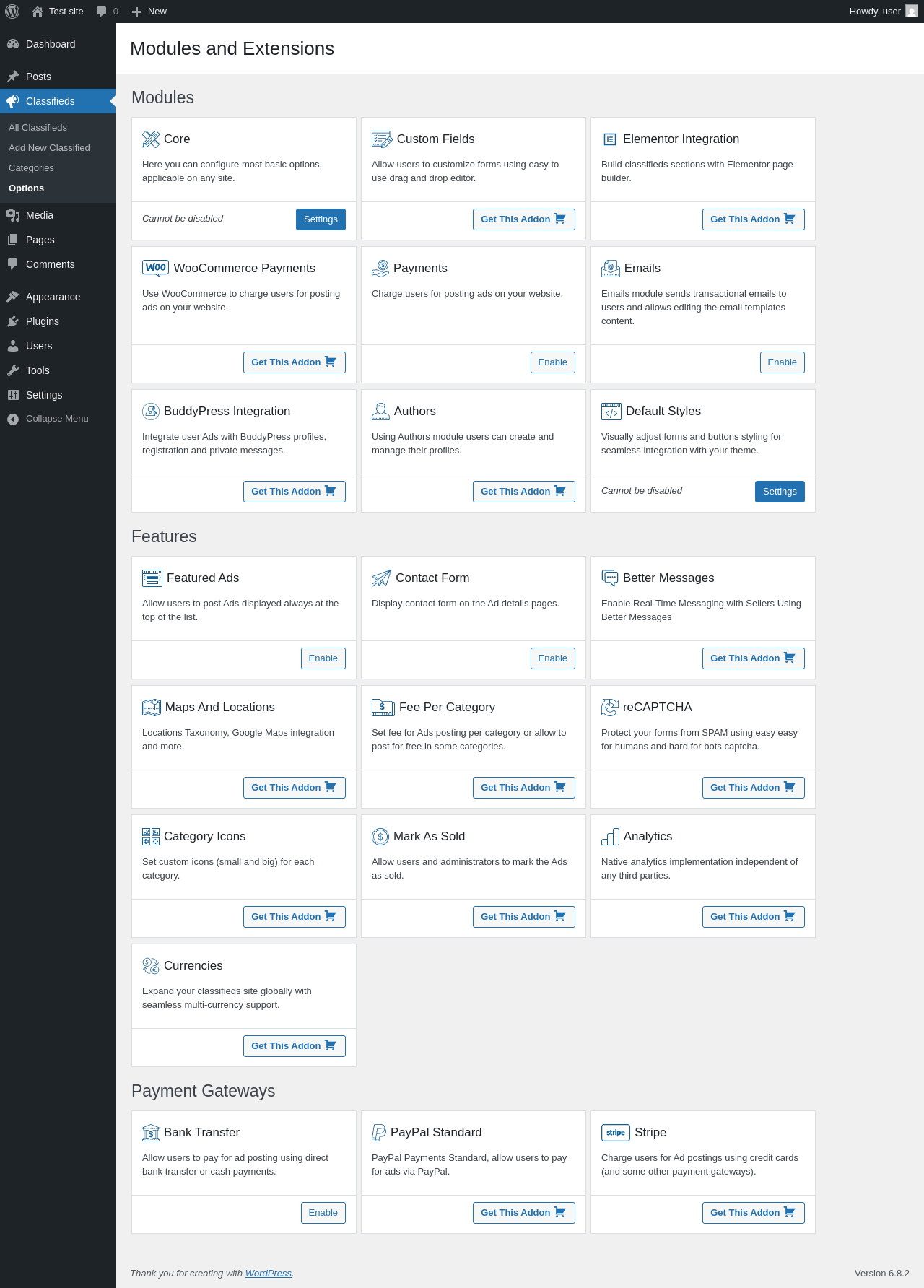Open WordPress Settings in the sidebar
Viewport: 924px width, 1288px height.
(x=58, y=395)
